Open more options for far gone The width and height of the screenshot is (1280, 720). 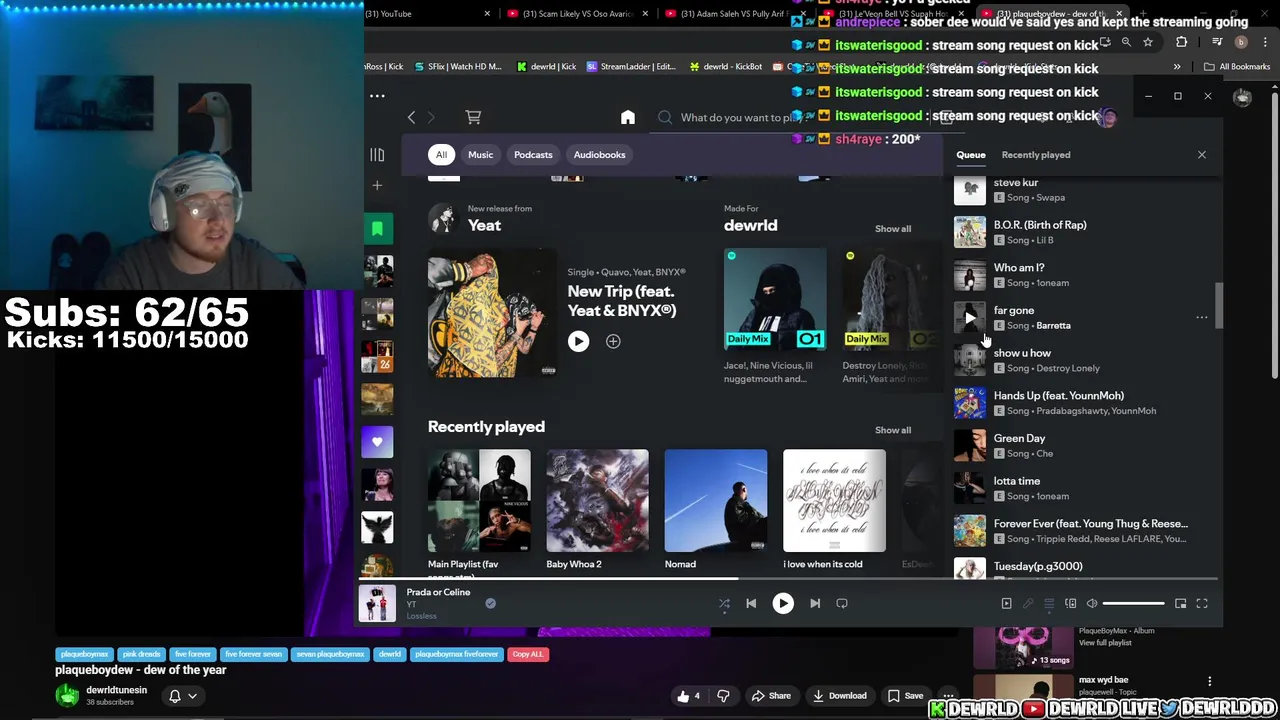point(1202,318)
